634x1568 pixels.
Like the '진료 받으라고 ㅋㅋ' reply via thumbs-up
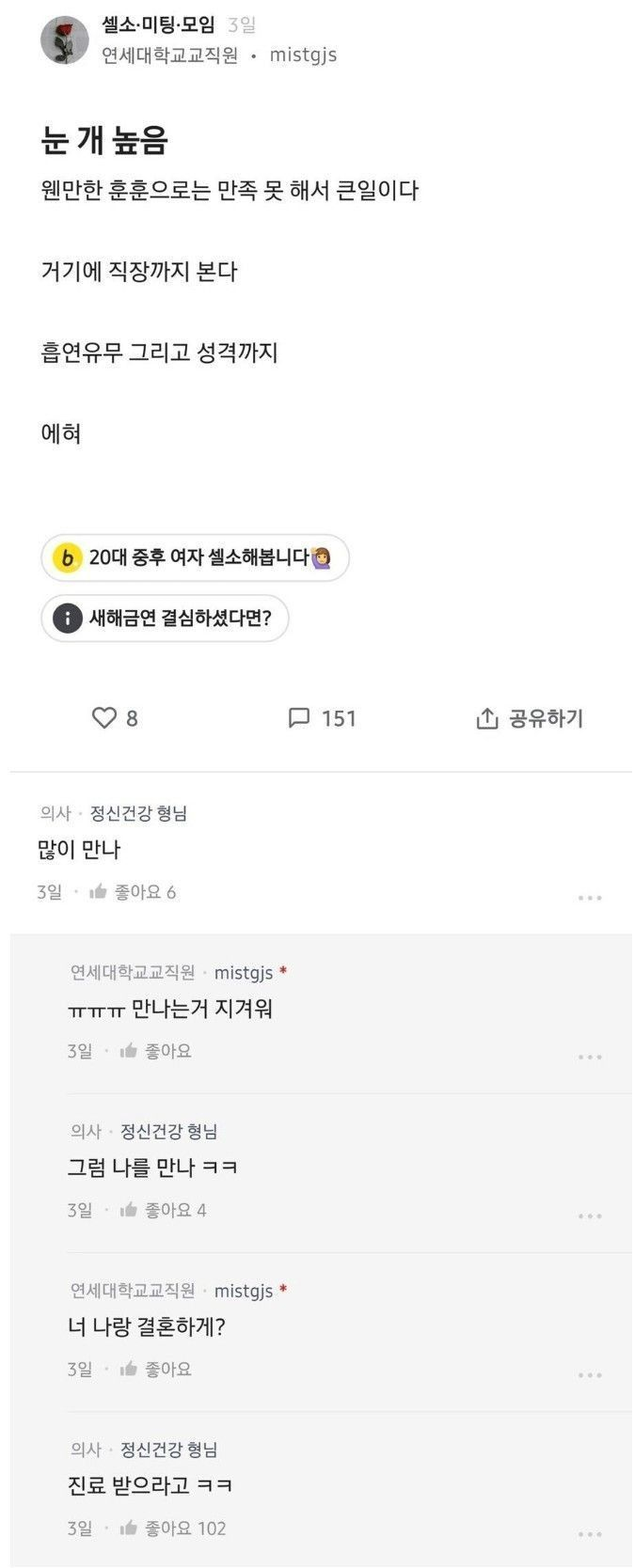[x=129, y=1529]
